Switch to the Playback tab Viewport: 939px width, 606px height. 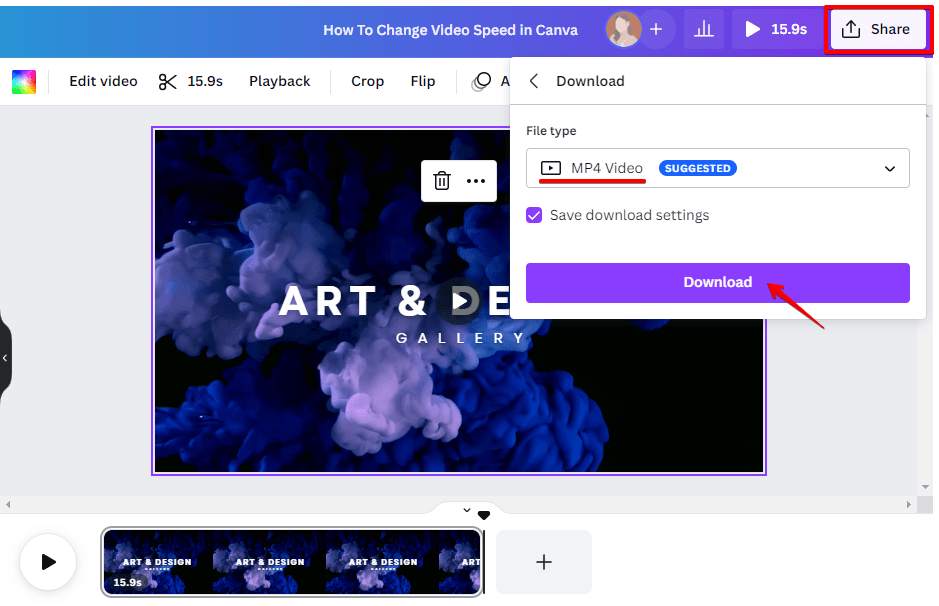pos(279,81)
